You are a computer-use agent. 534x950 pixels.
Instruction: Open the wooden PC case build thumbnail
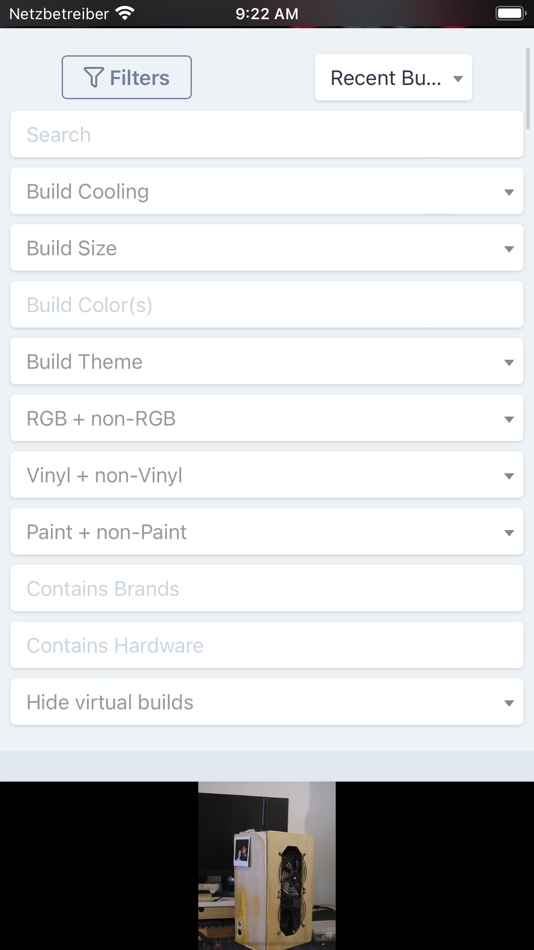click(267, 866)
